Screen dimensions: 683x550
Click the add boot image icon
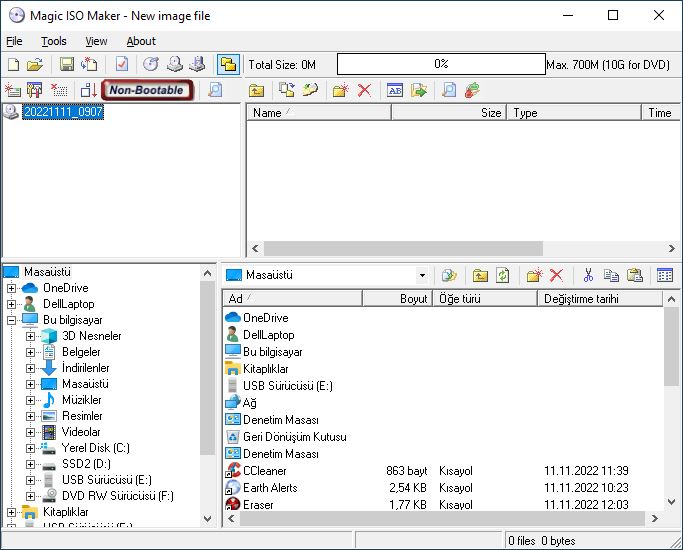[13, 90]
